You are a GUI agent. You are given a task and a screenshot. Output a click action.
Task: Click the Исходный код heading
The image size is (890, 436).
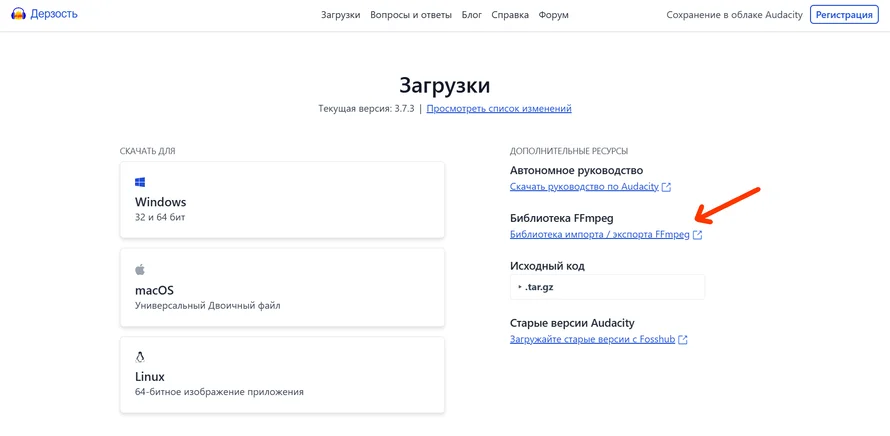pyautogui.click(x=547, y=266)
